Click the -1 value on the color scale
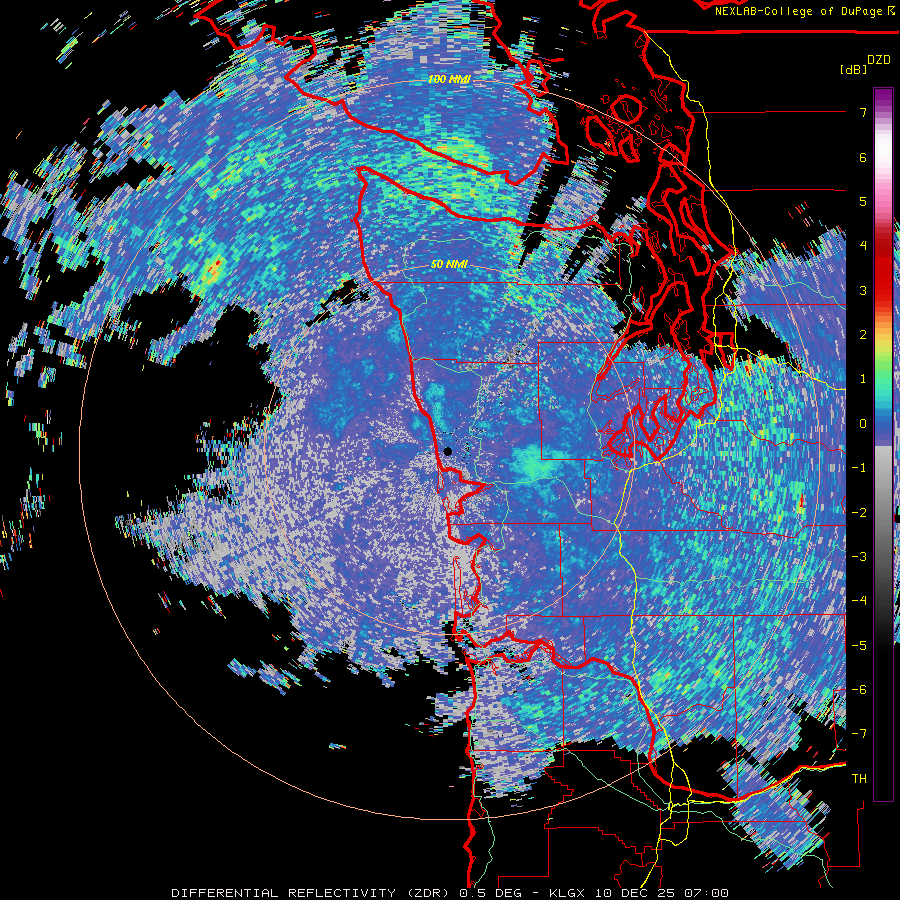900x900 pixels. (859, 468)
